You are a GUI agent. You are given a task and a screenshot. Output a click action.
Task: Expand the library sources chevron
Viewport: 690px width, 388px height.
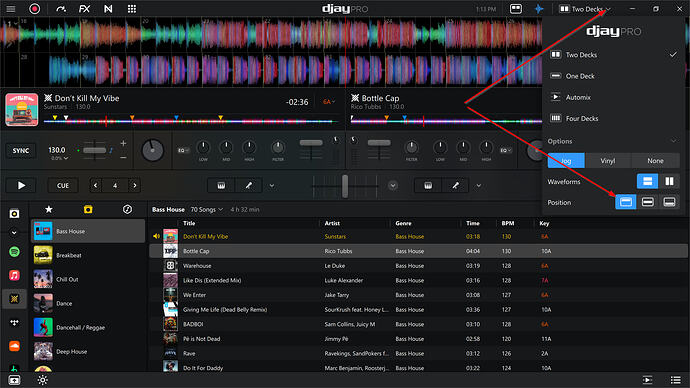click(14, 232)
